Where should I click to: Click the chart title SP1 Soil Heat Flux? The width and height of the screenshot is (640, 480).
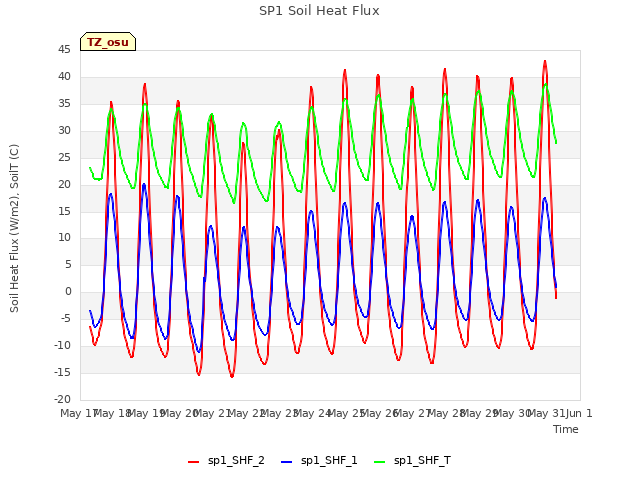coord(319,11)
